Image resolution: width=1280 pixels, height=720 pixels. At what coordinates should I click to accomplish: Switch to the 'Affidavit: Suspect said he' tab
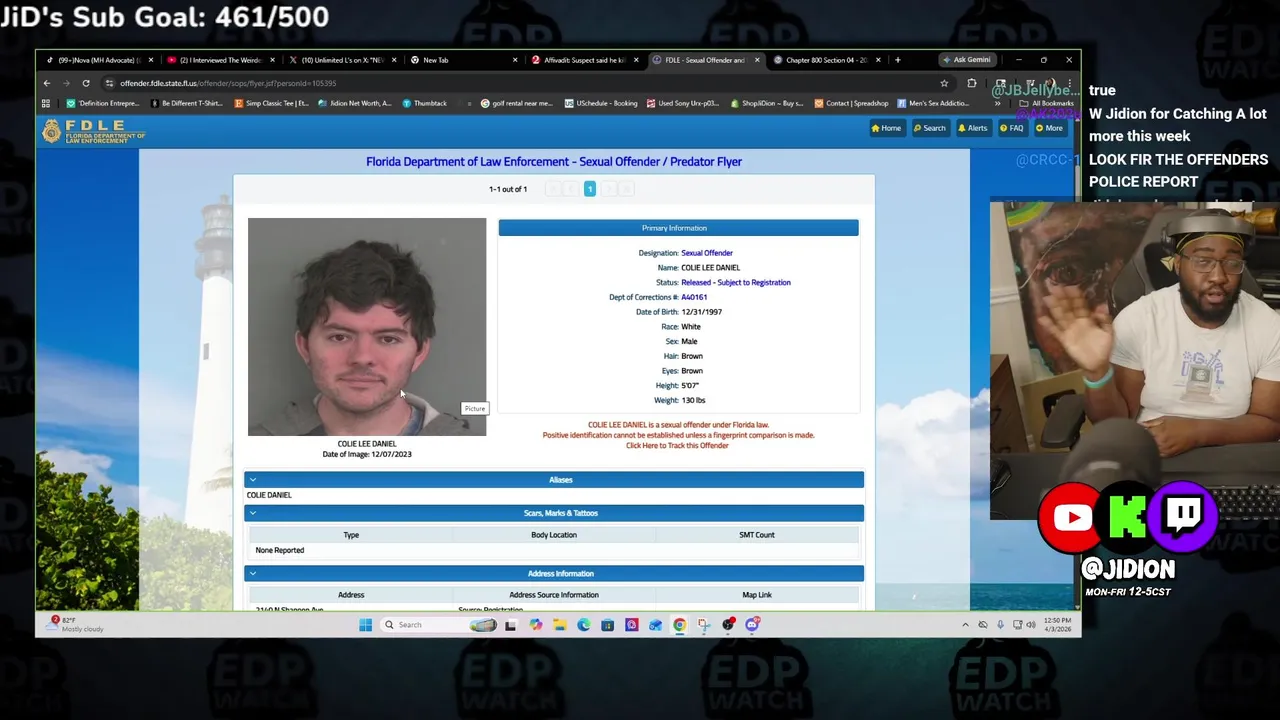584,60
